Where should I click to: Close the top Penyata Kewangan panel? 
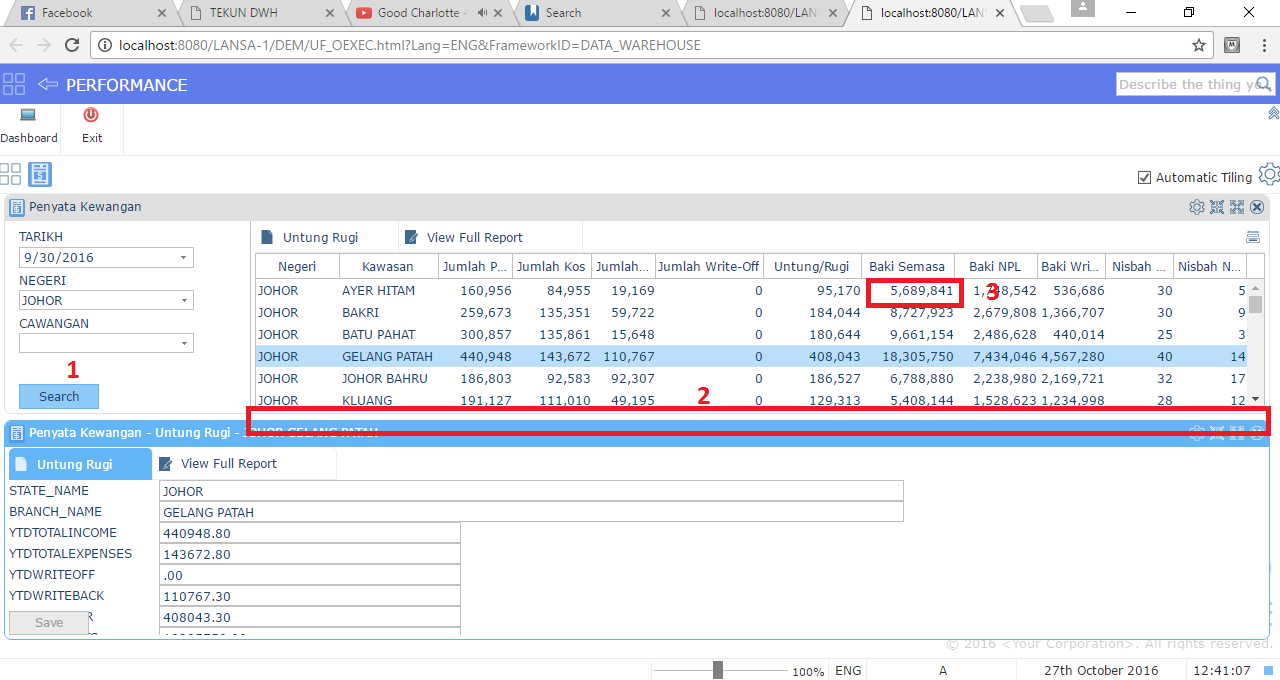pos(1257,207)
